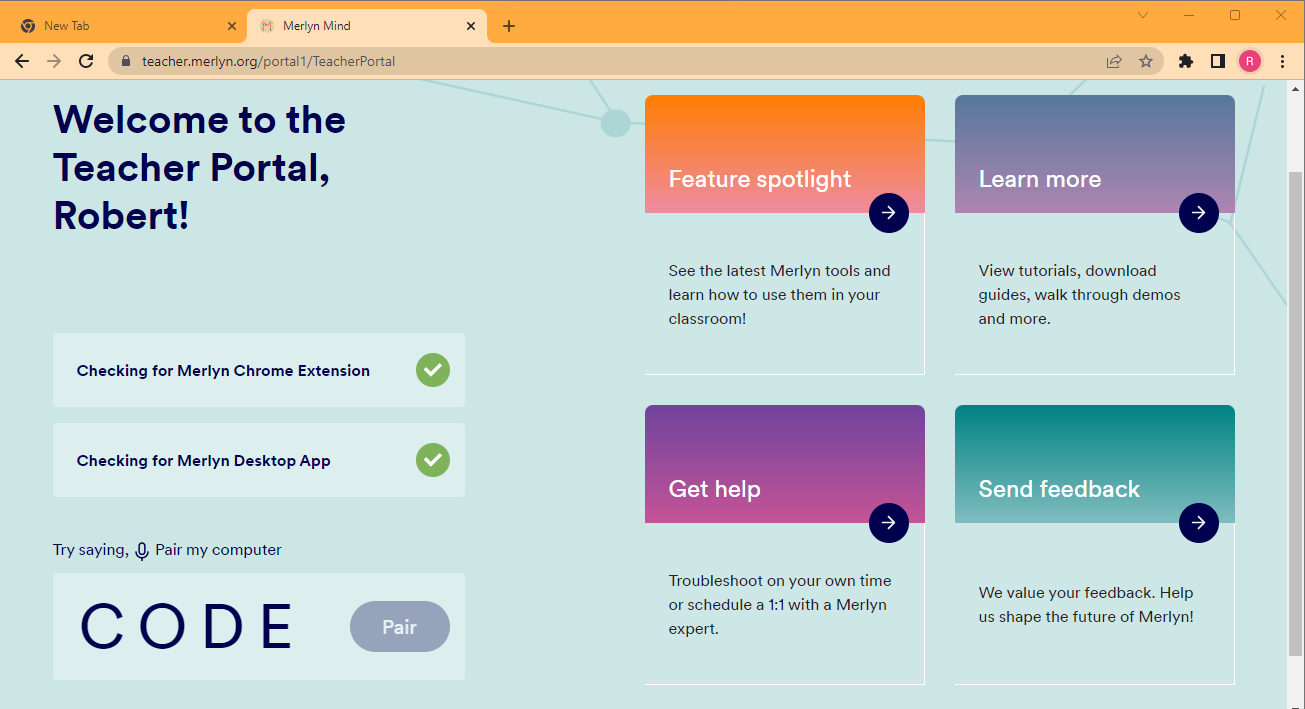1305x709 pixels.
Task: Open a new browser tab with plus
Action: click(509, 26)
